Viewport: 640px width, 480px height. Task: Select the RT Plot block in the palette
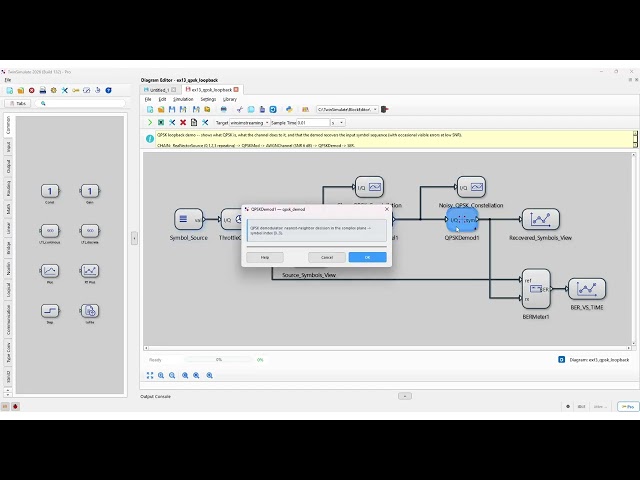click(90, 271)
